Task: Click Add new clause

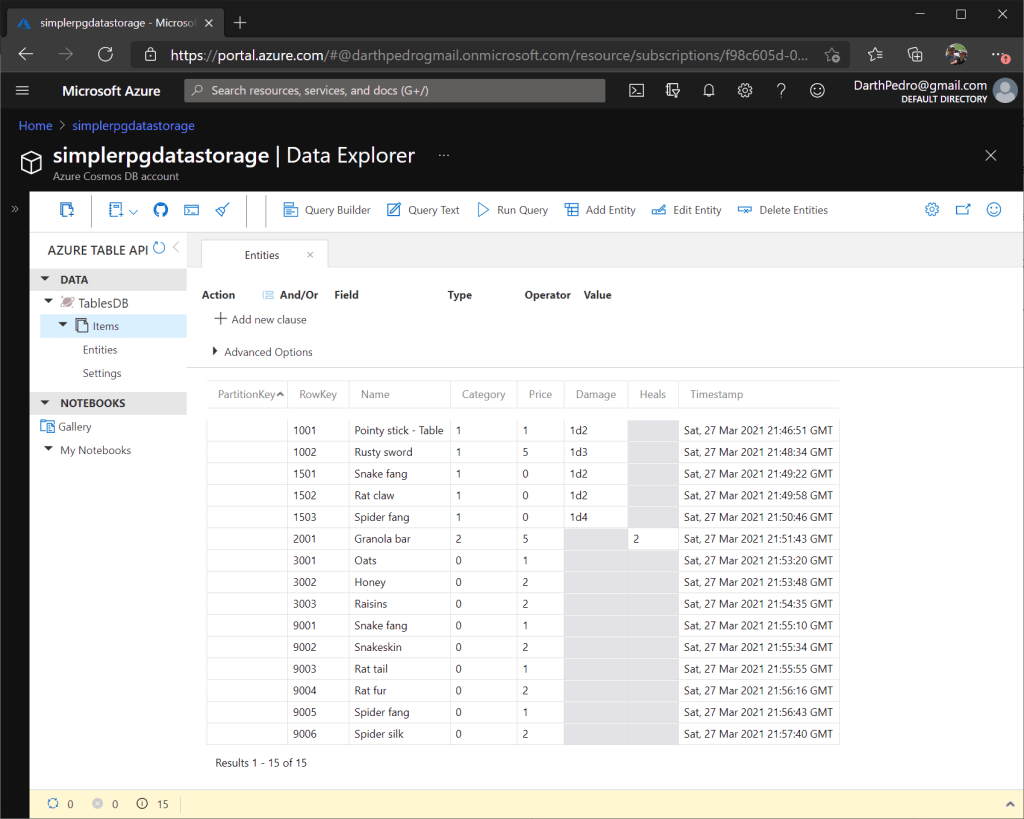Action: point(261,320)
